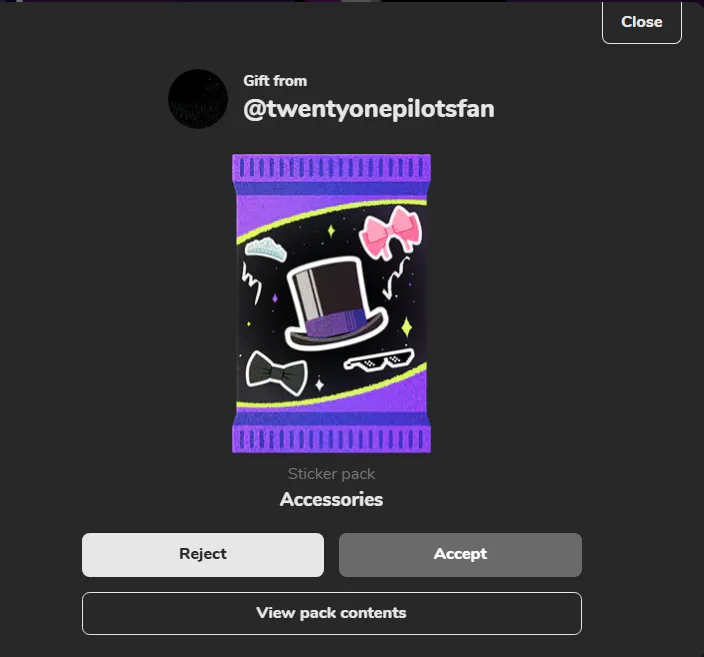The image size is (704, 657).
Task: Accept the Accessories sticker pack gift
Action: (x=460, y=555)
